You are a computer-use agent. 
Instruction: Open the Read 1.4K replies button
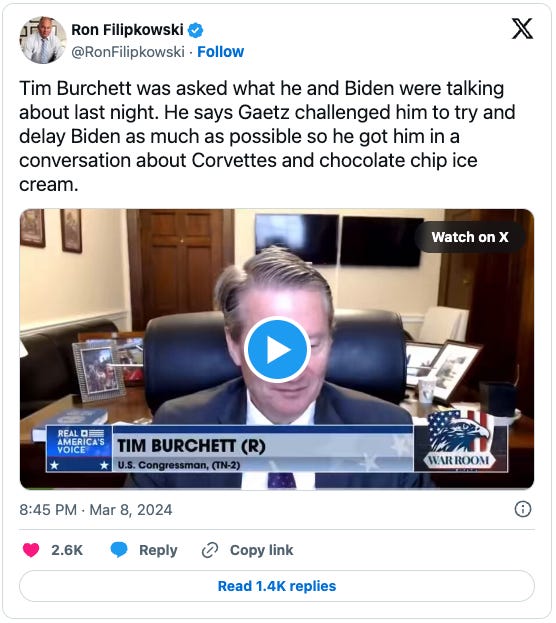coord(277,586)
